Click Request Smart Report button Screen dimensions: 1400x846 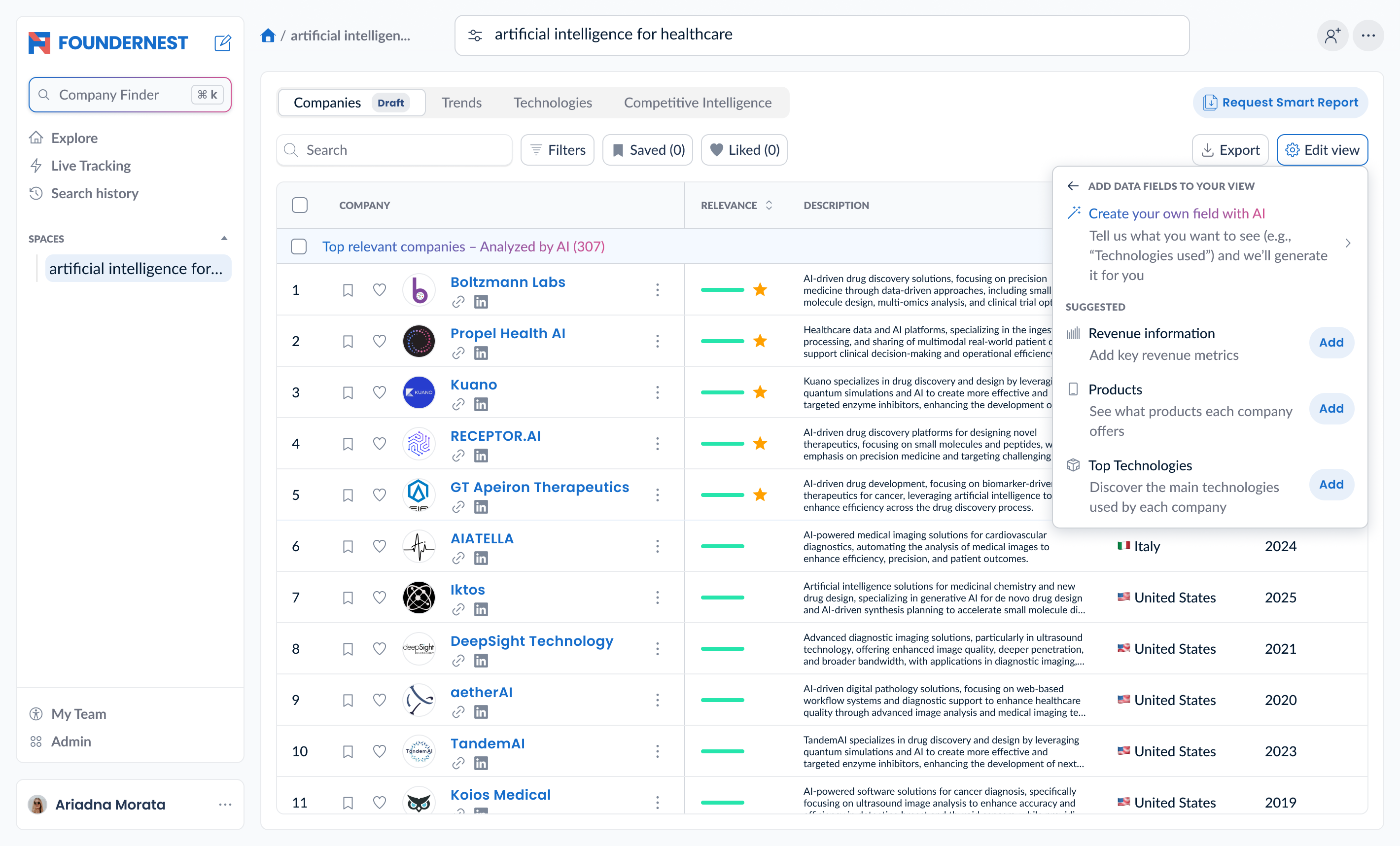click(x=1280, y=103)
